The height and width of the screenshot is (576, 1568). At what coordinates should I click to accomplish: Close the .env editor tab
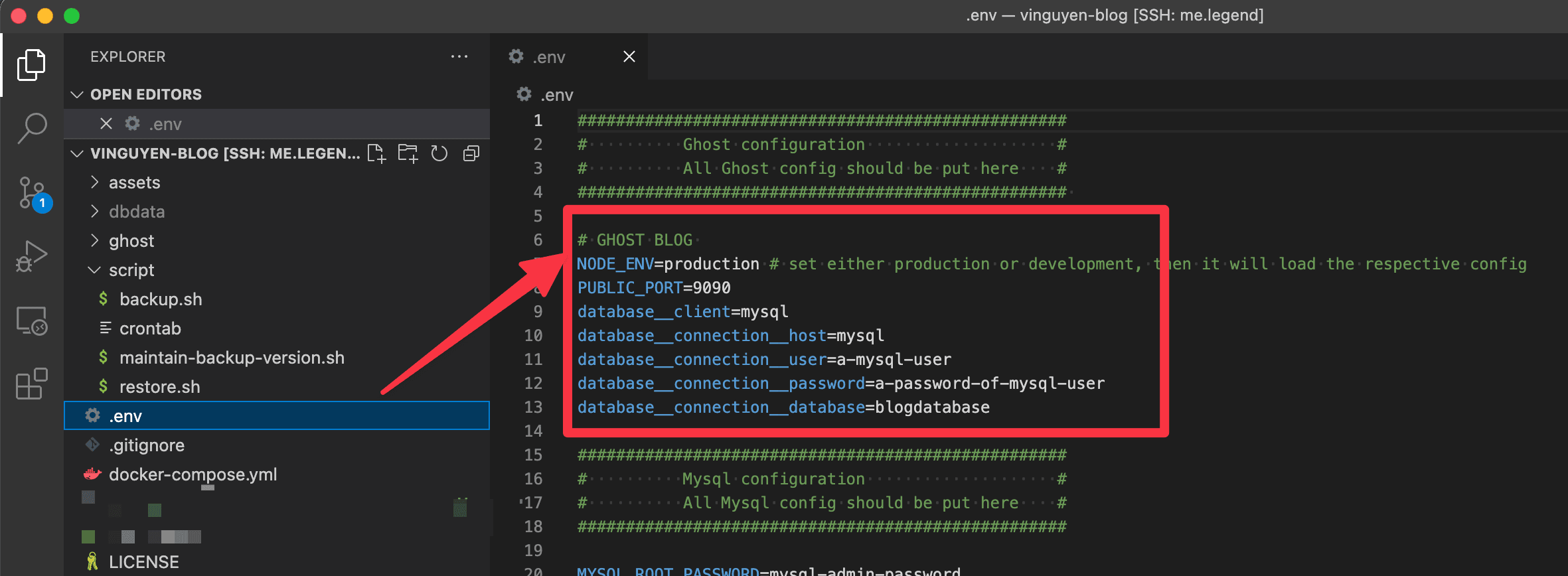[x=629, y=57]
